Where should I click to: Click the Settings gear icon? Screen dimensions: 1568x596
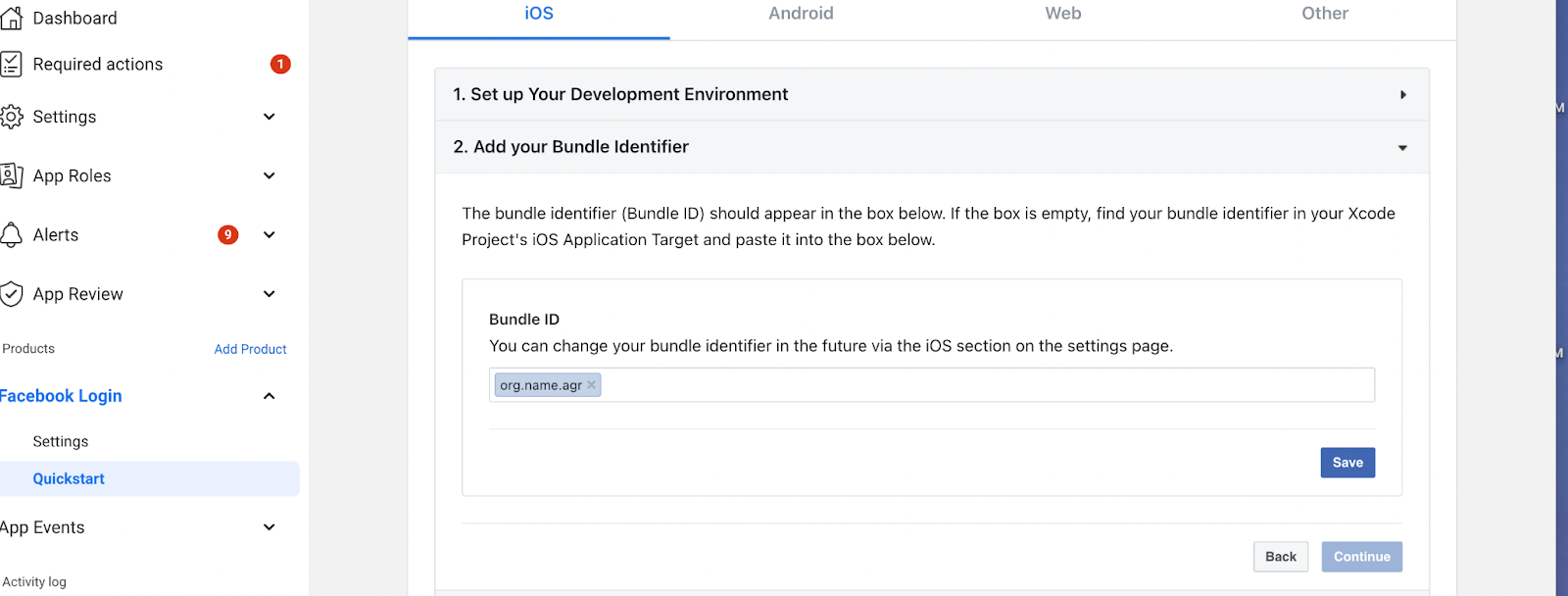pyautogui.click(x=12, y=117)
